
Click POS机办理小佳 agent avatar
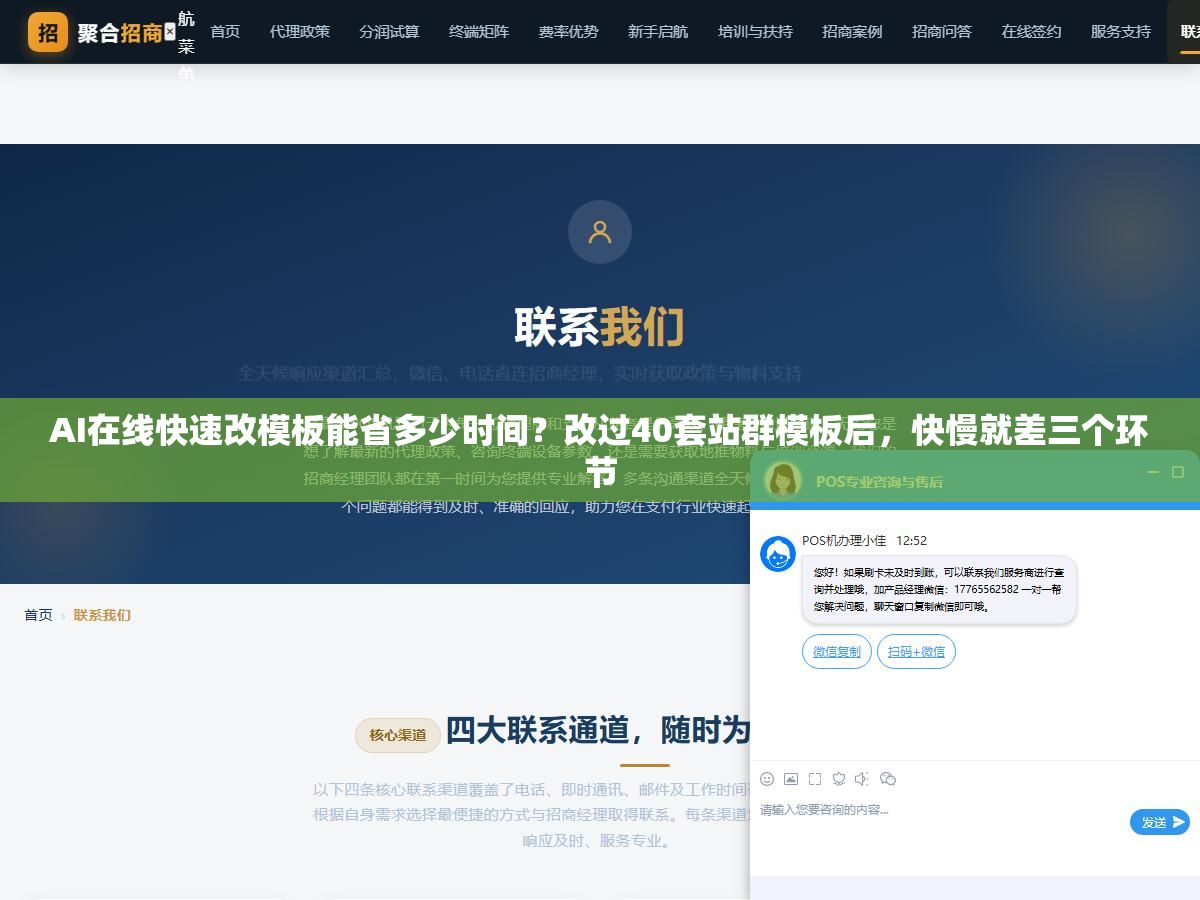tap(778, 554)
